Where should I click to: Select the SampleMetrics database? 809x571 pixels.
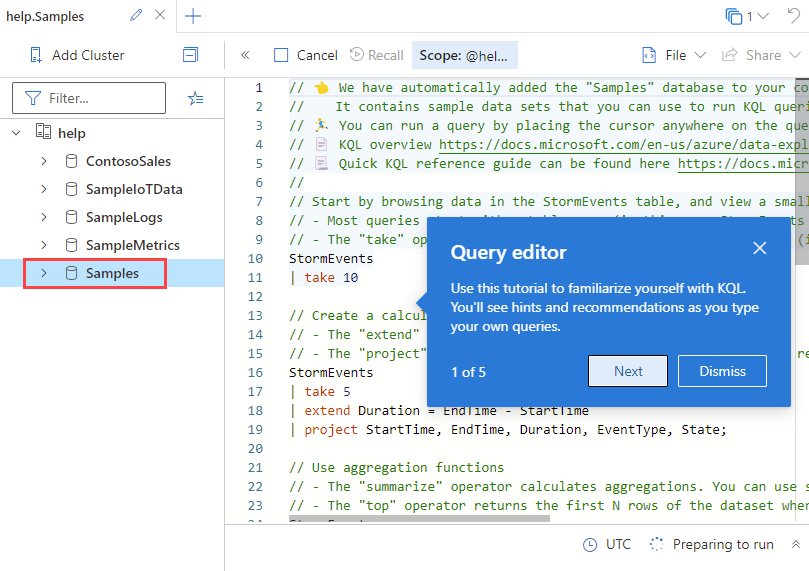pos(133,245)
